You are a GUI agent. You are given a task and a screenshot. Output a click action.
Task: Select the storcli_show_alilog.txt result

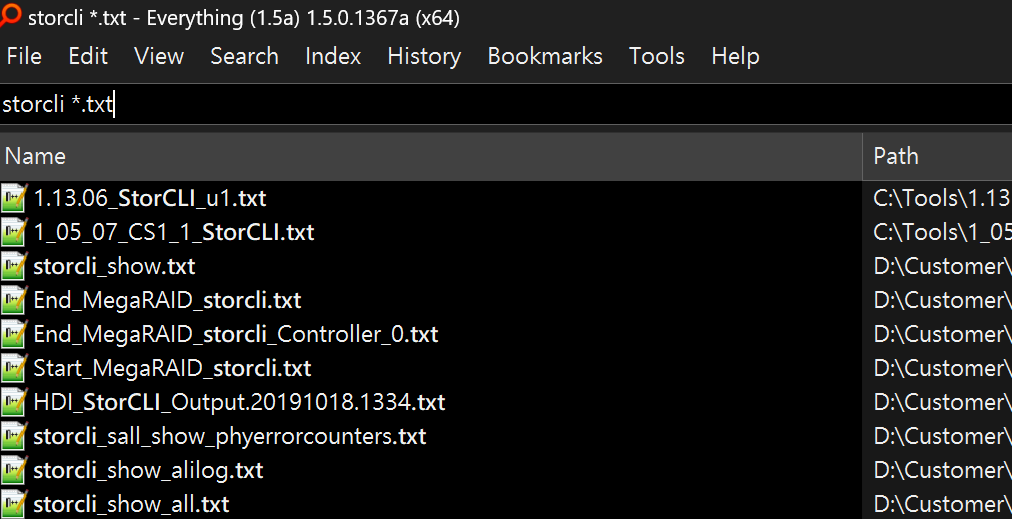coord(148,470)
